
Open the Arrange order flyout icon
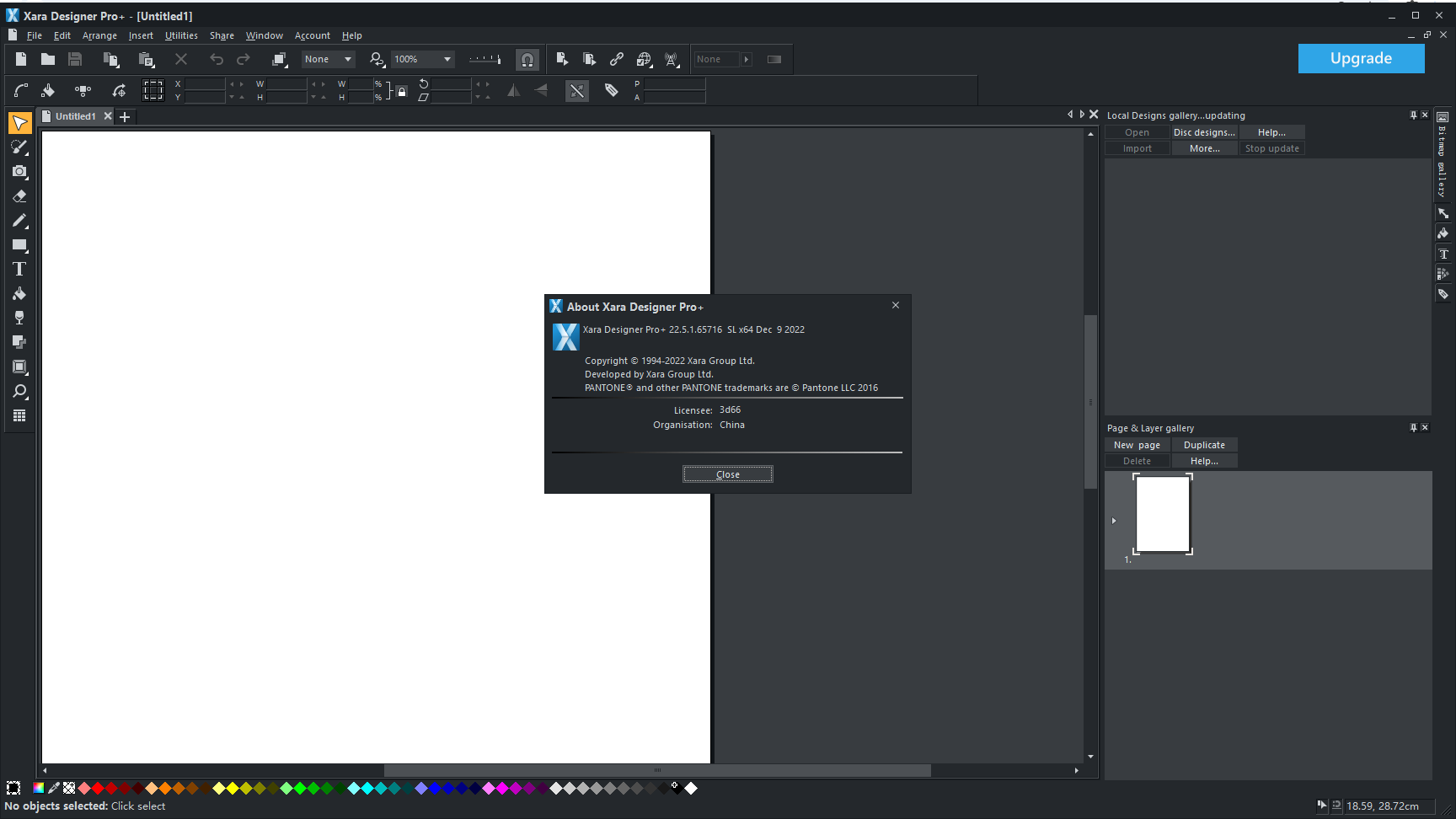280,59
